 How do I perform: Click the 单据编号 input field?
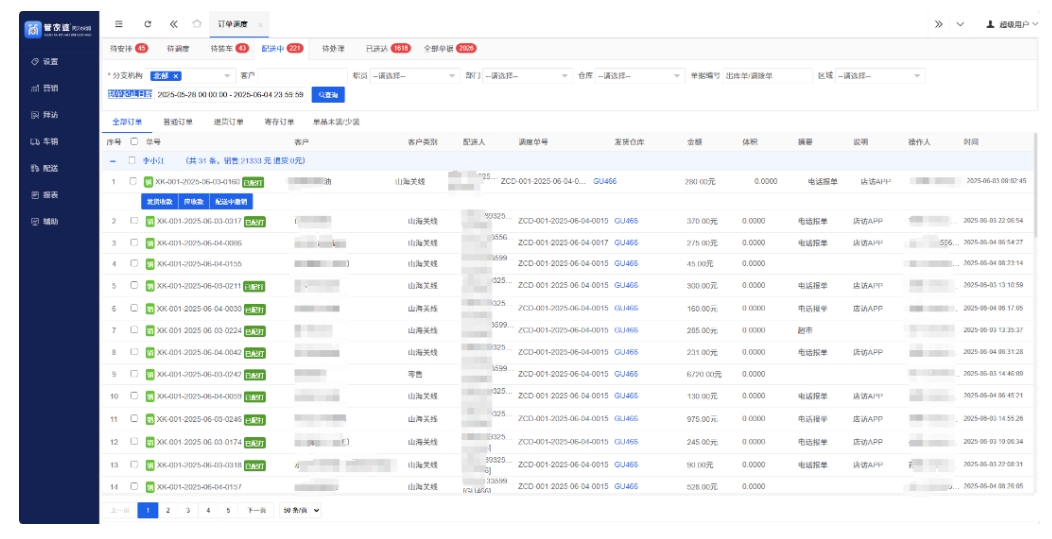click(768, 76)
